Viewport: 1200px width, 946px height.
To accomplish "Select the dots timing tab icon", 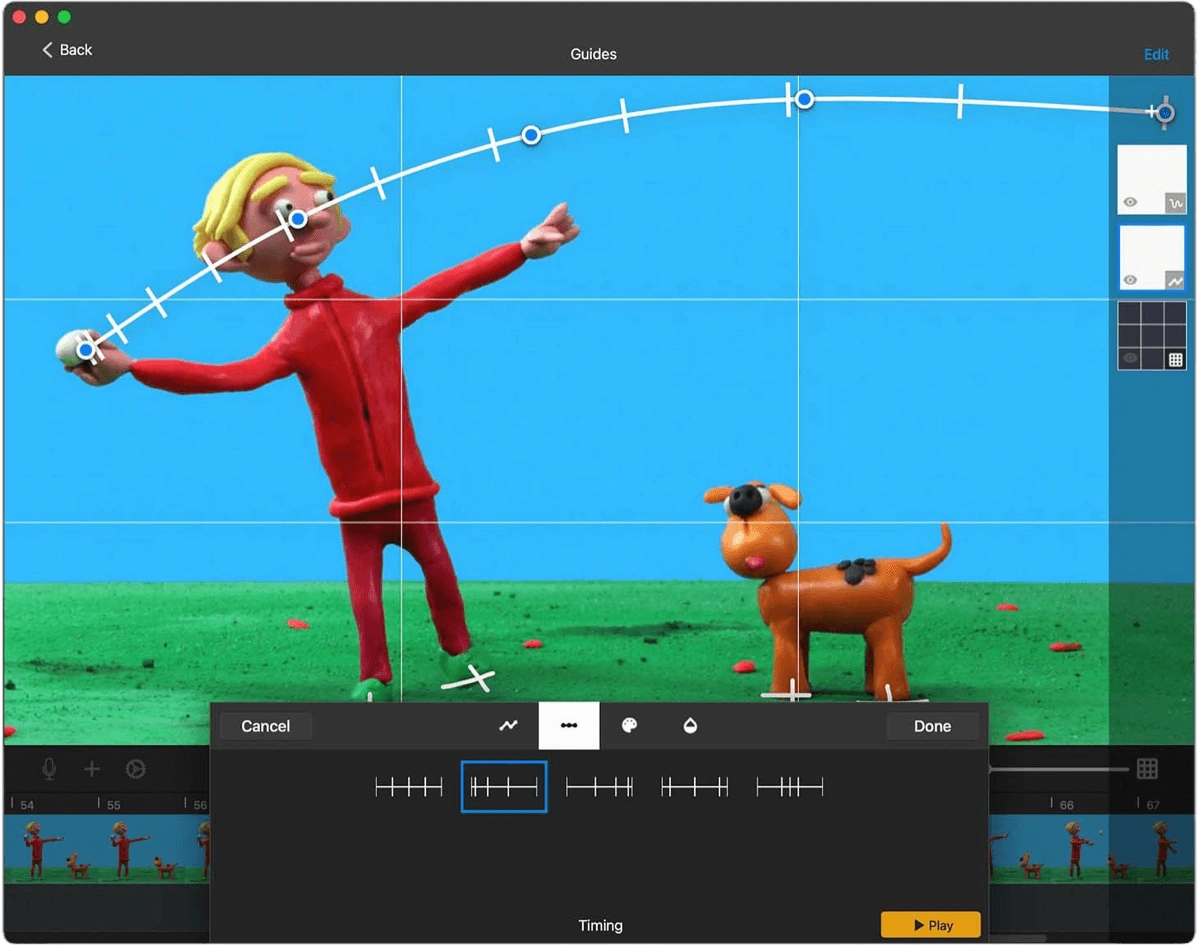I will click(x=568, y=726).
